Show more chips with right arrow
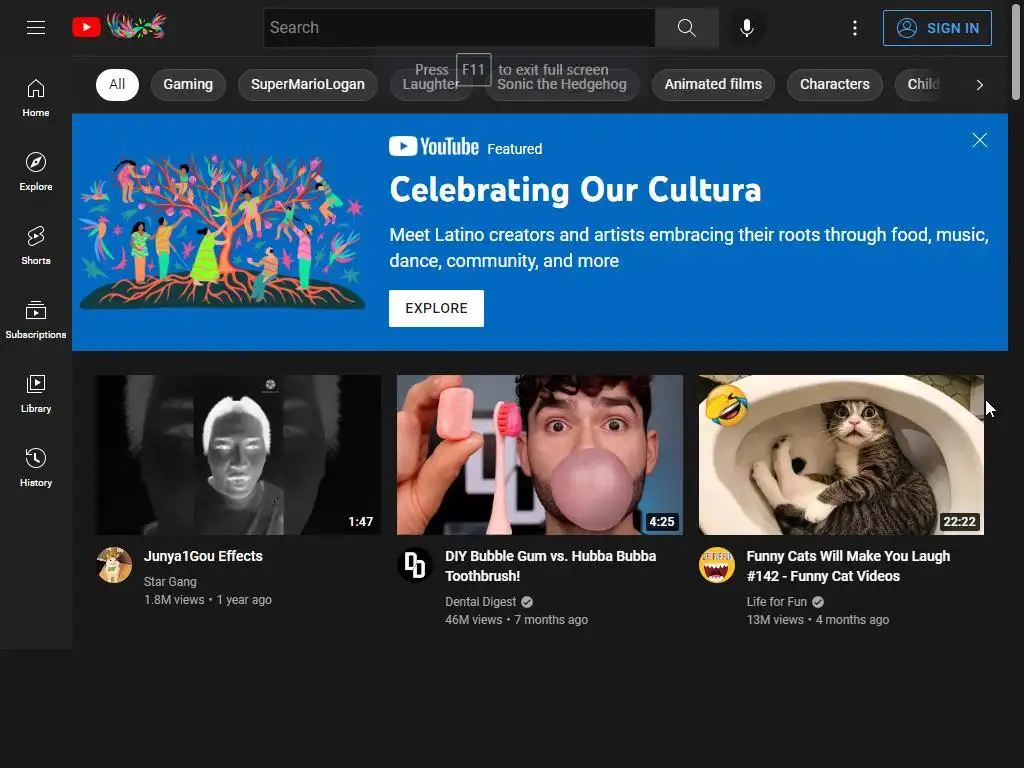1024x768 pixels. pos(979,85)
